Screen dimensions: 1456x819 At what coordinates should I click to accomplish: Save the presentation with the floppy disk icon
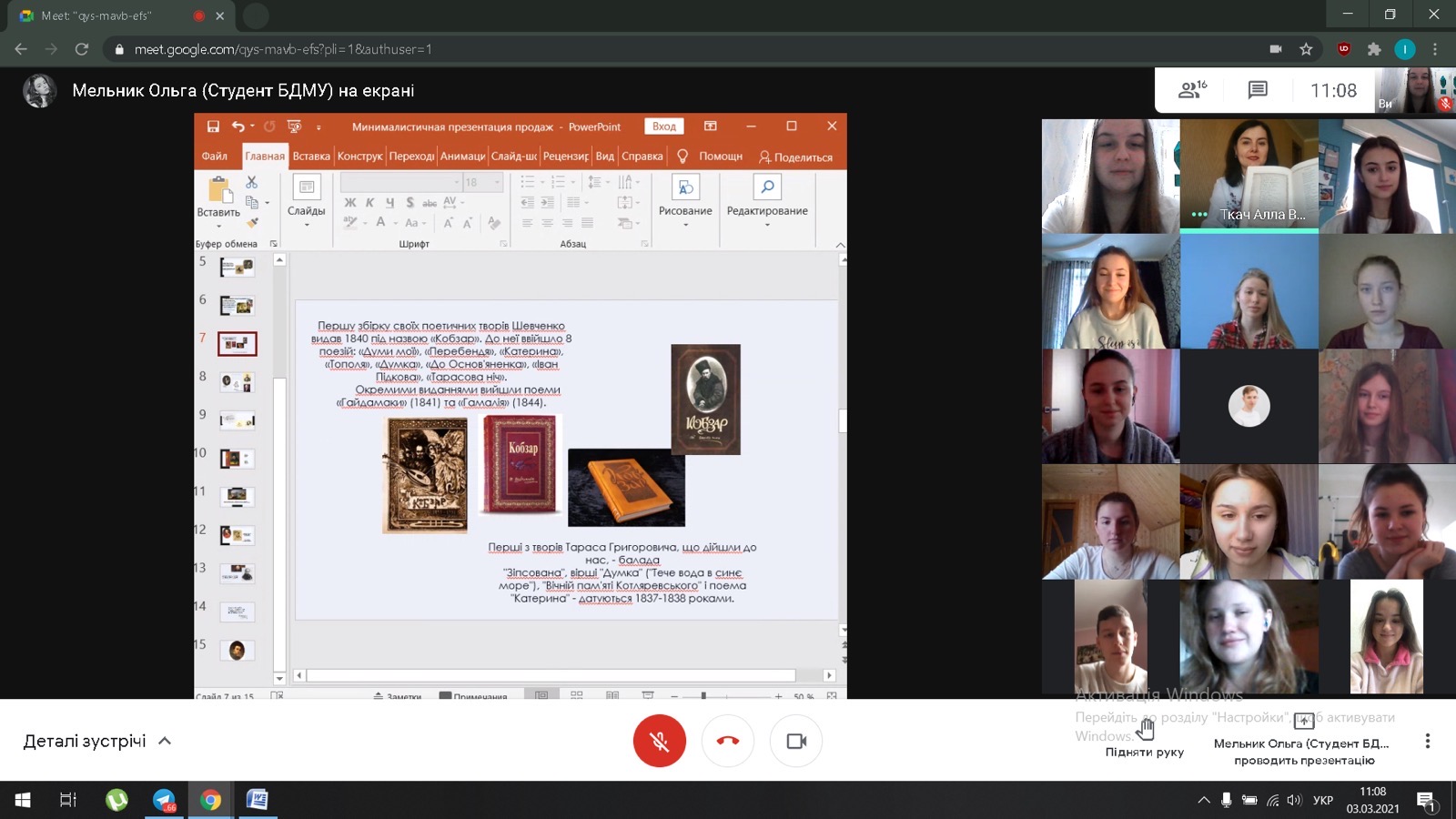(213, 126)
